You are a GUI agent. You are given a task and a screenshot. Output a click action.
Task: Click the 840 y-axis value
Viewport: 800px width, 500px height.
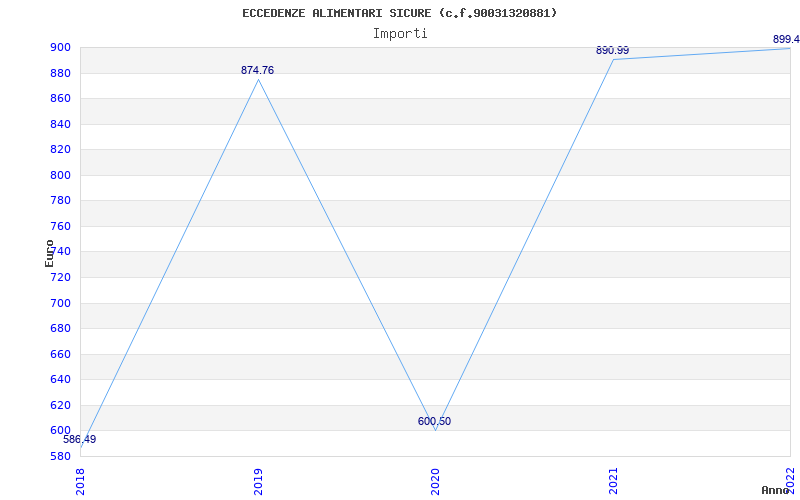click(59, 124)
